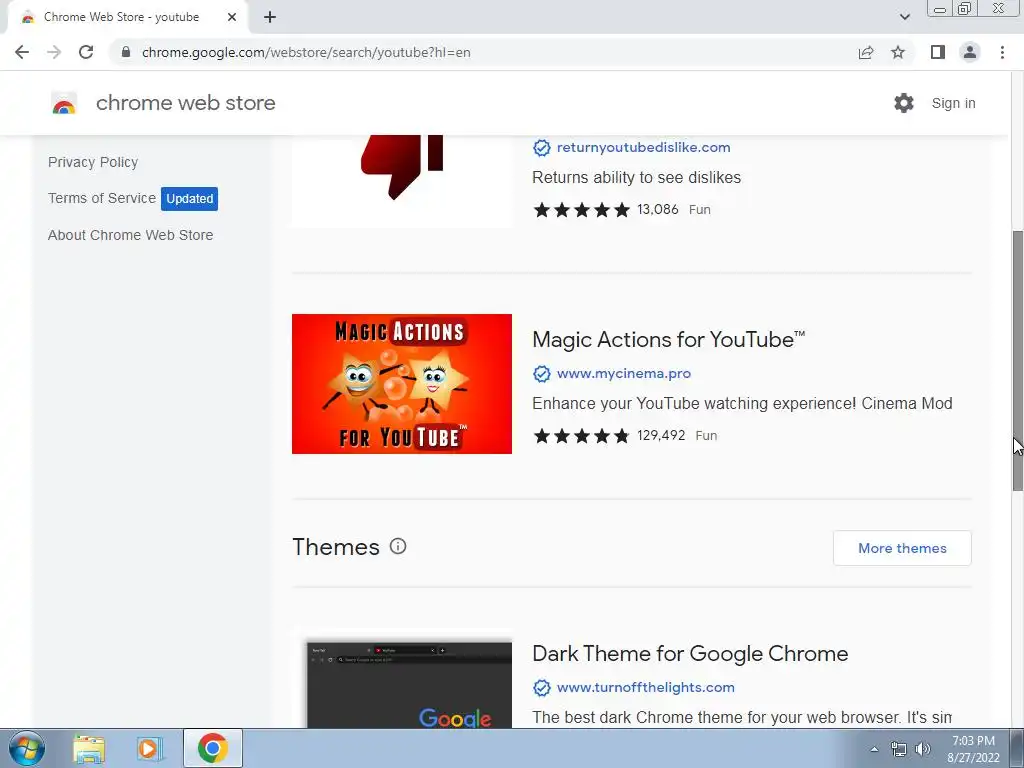Open Magic Actions for YouTube thumbnail

[x=402, y=384]
